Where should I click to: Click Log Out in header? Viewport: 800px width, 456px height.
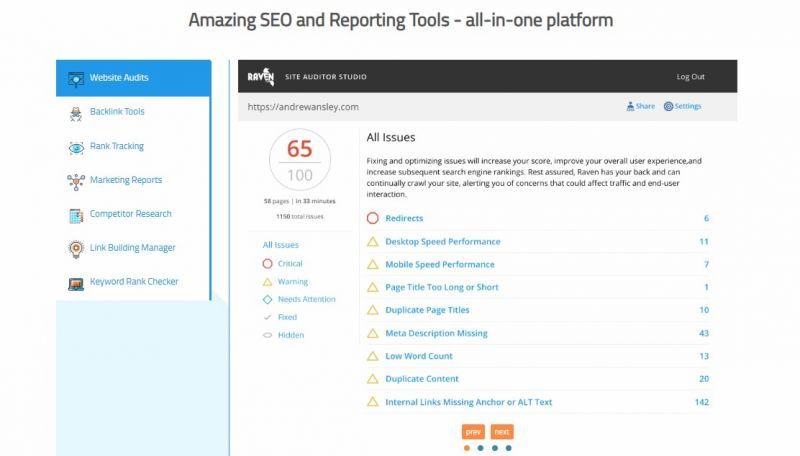point(690,77)
